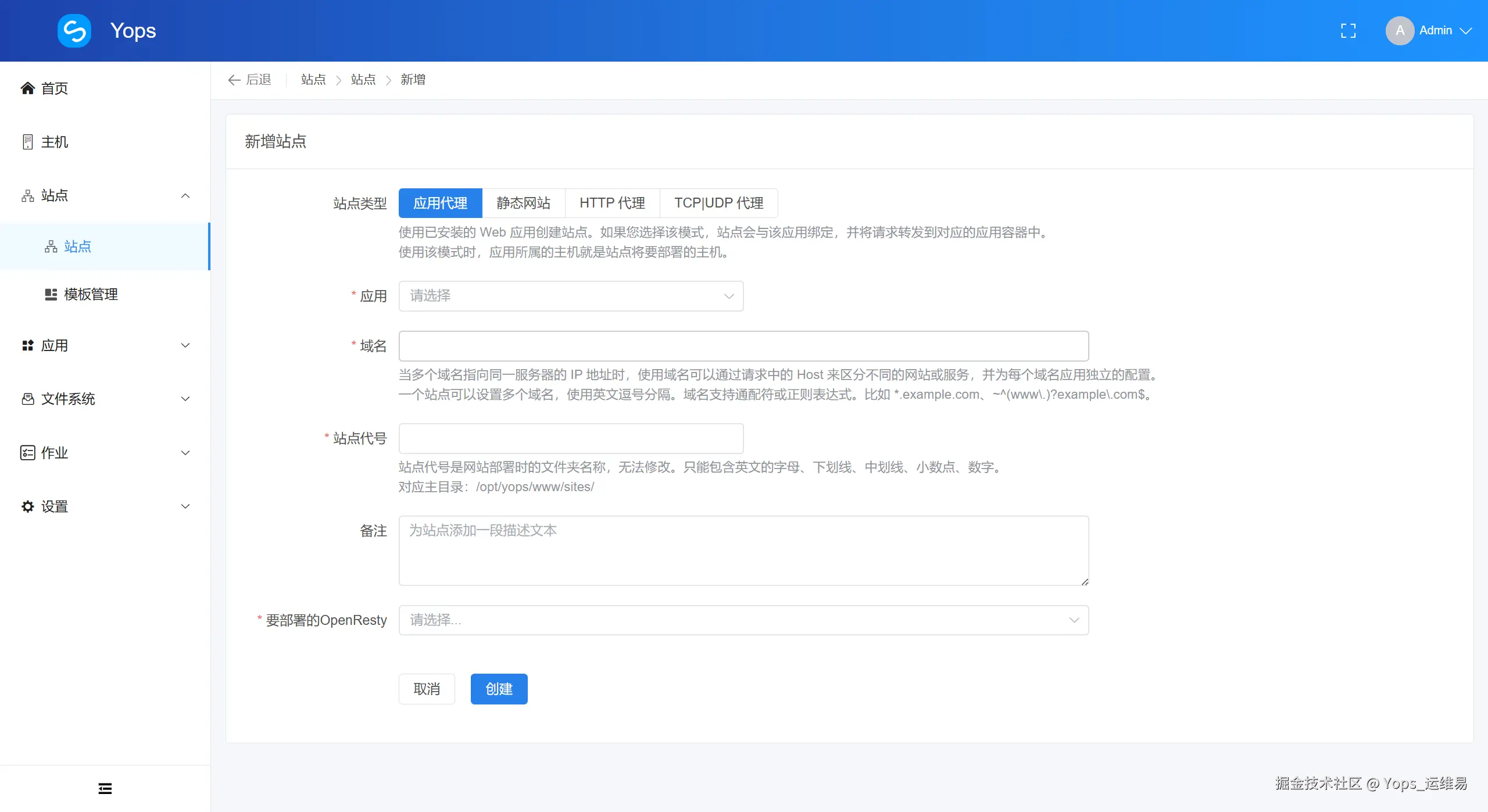1488x812 pixels.
Task: Switch site type to 应用代理
Action: tap(440, 203)
